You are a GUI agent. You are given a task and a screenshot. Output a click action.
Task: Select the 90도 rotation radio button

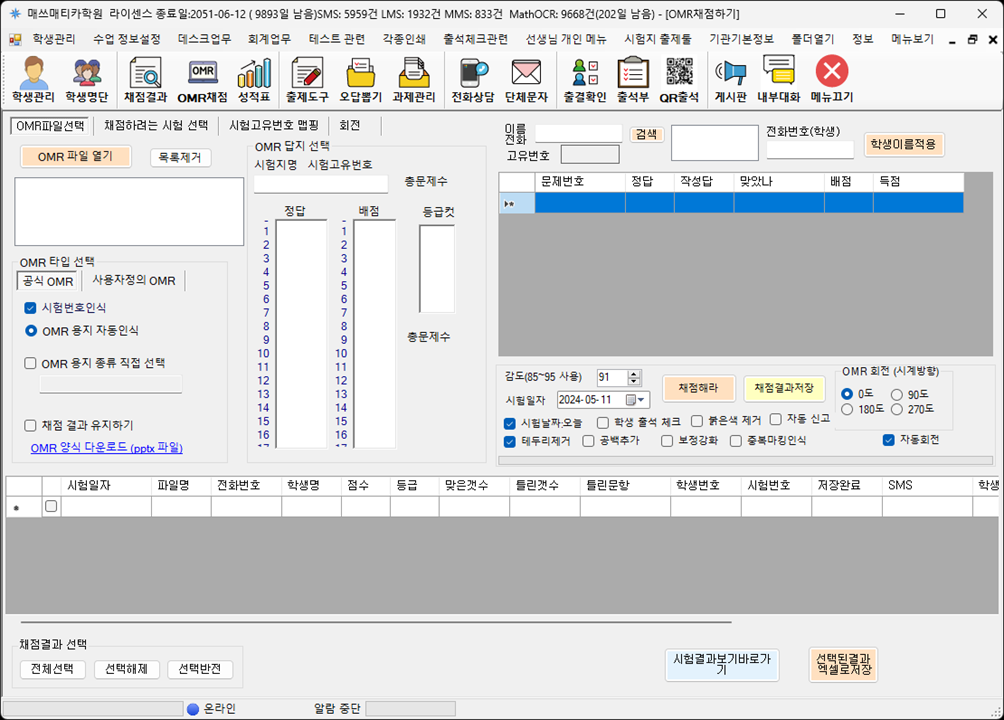pyautogui.click(x=897, y=394)
